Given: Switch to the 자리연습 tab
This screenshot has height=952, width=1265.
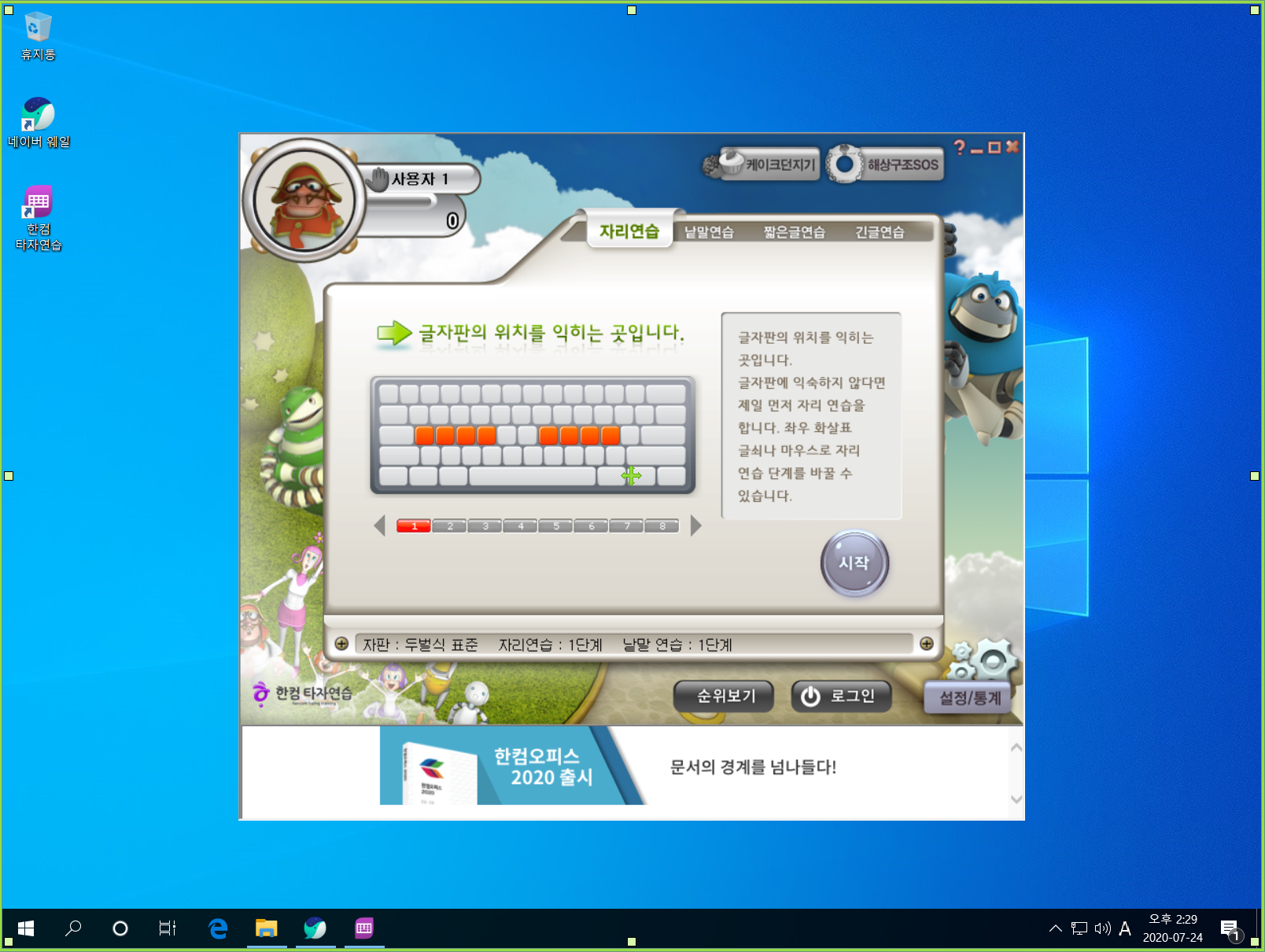Looking at the screenshot, I should [629, 231].
